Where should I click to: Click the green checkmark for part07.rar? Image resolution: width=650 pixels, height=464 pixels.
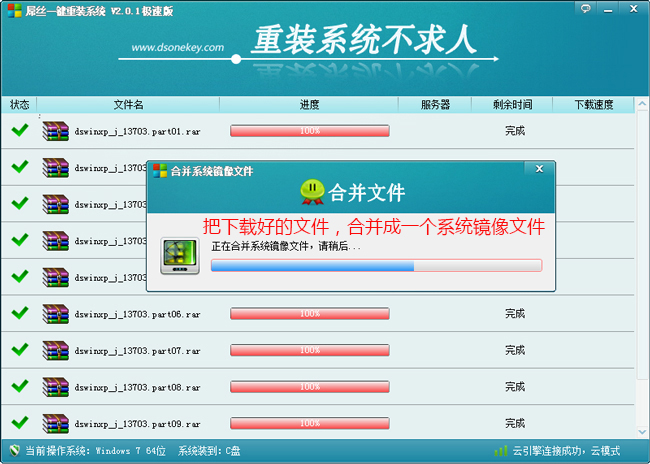pos(20,350)
